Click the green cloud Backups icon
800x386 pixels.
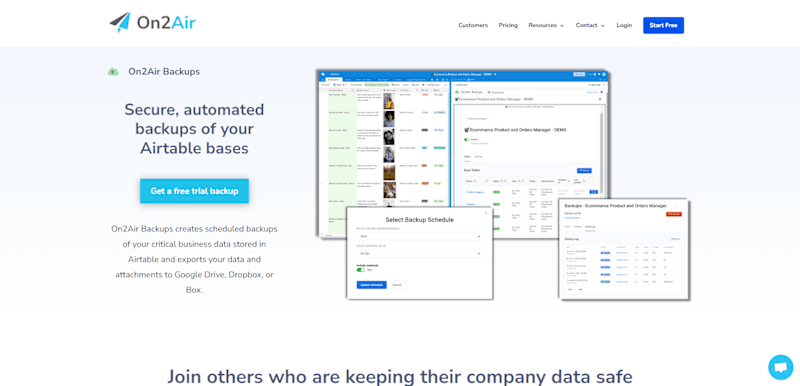(x=113, y=72)
